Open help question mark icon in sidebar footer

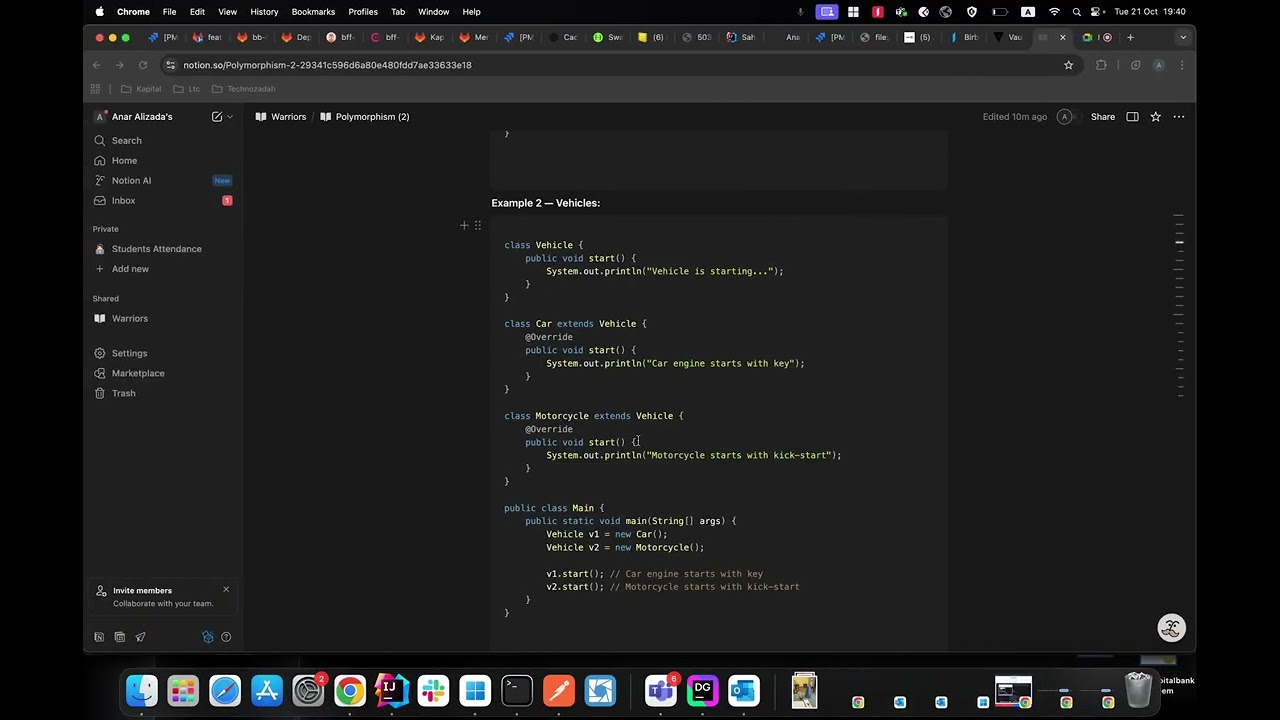(x=226, y=637)
